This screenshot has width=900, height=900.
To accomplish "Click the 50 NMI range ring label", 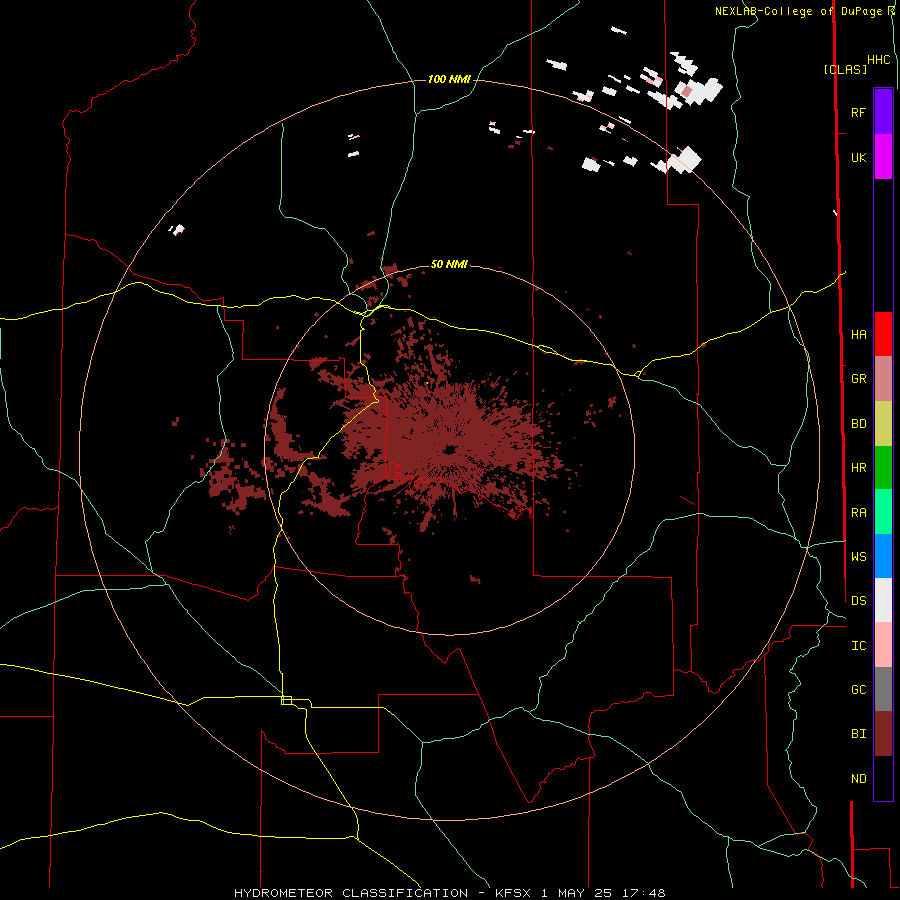I will pyautogui.click(x=449, y=264).
